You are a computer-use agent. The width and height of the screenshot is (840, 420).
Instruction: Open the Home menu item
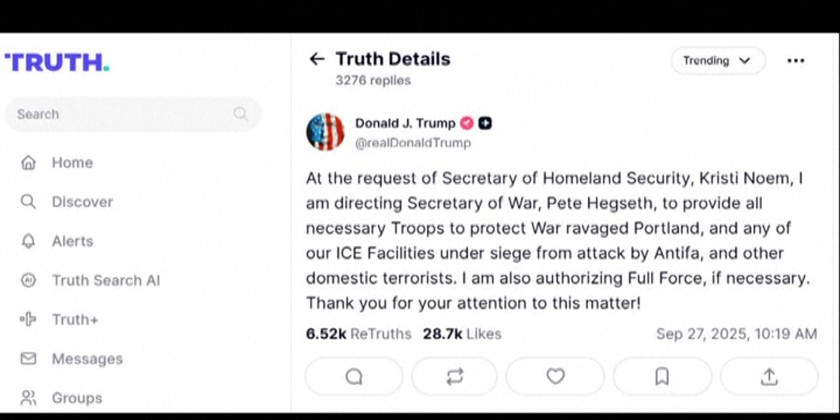72,162
